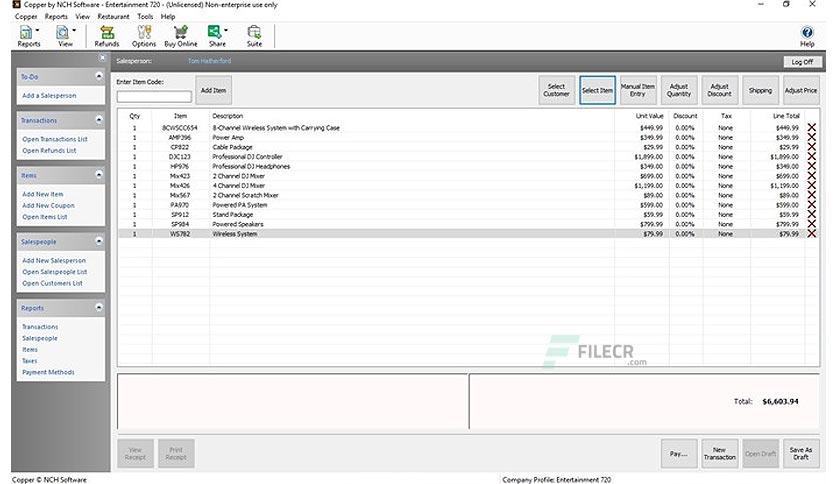Open the View menu in the menu bar
Screen dimensions: 836x484
pos(82,17)
